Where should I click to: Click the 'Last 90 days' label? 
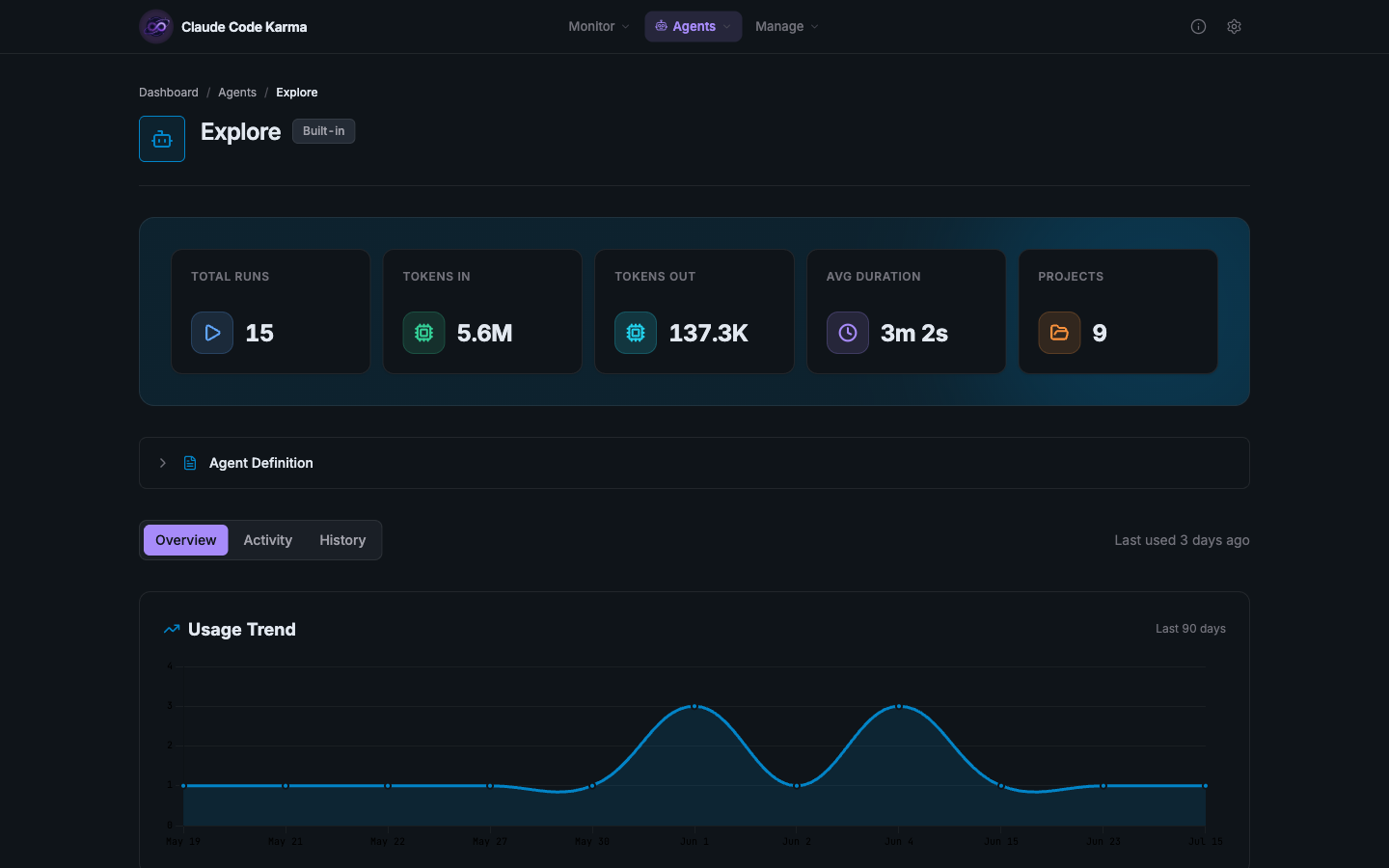[1190, 629]
